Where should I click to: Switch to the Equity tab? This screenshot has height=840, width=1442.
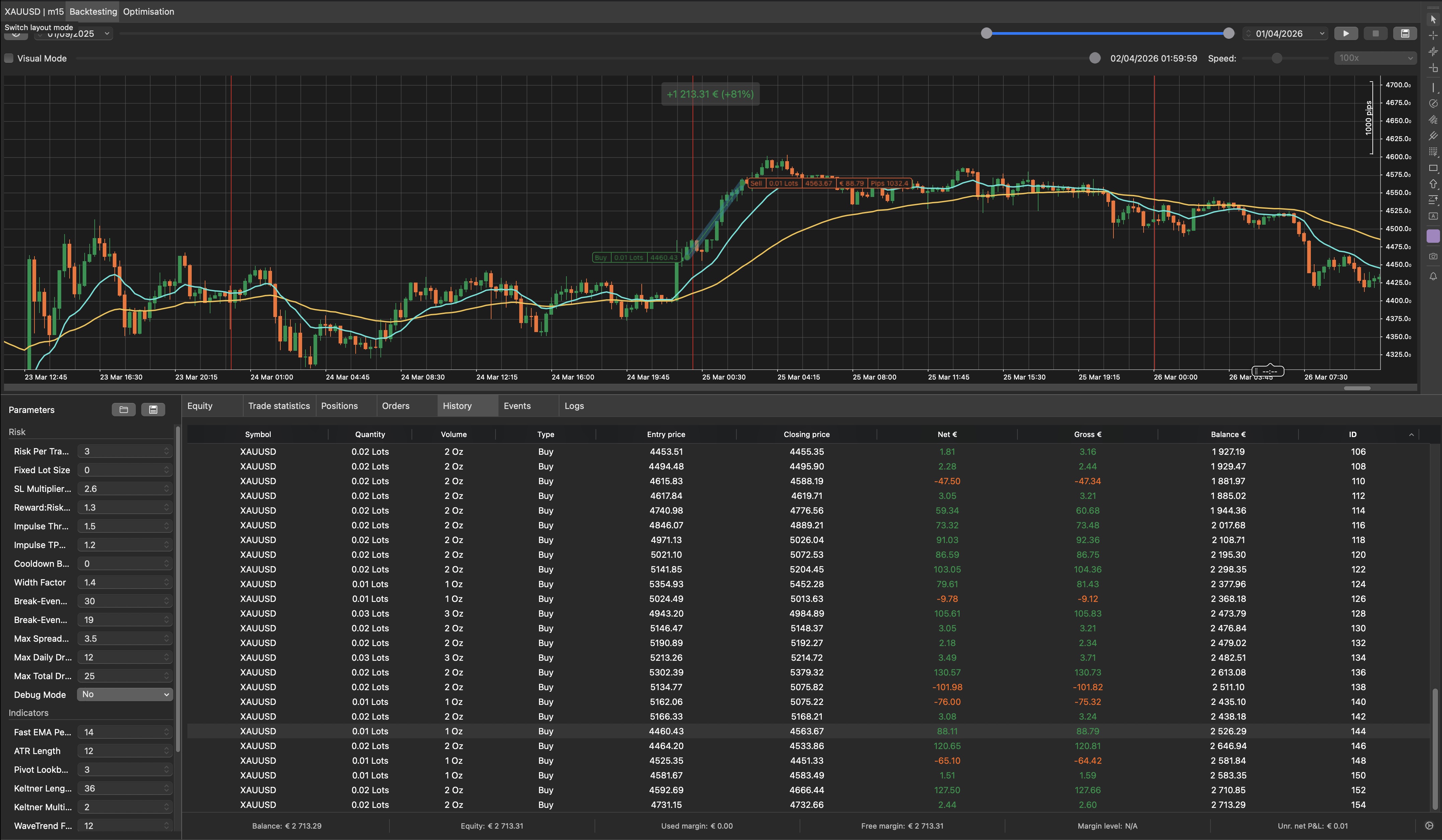click(200, 406)
